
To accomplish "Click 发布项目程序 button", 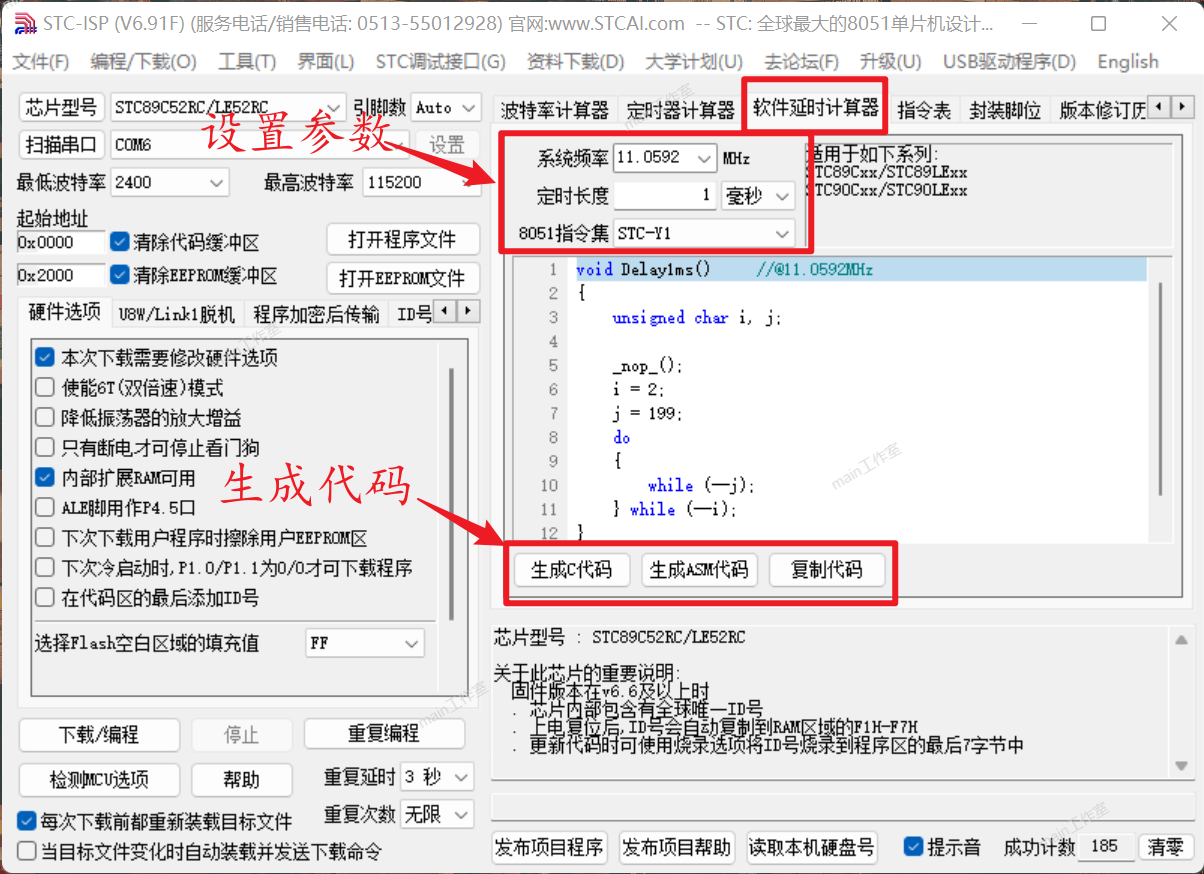I will (x=549, y=848).
